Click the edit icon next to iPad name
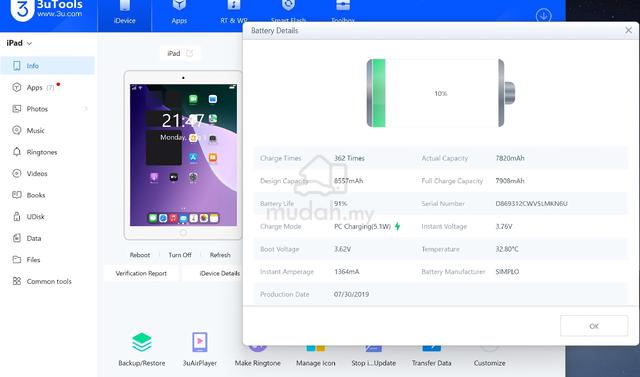Screen dimensions: 640x377 [189, 53]
